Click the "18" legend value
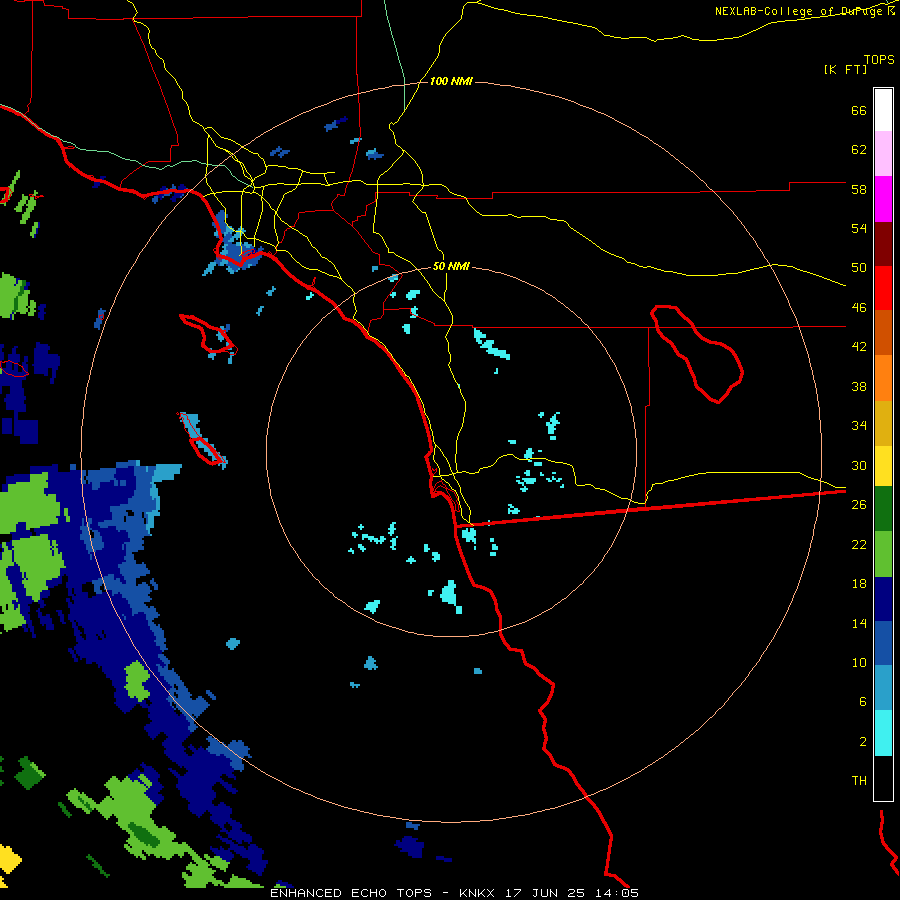This screenshot has height=900, width=900. 859,584
